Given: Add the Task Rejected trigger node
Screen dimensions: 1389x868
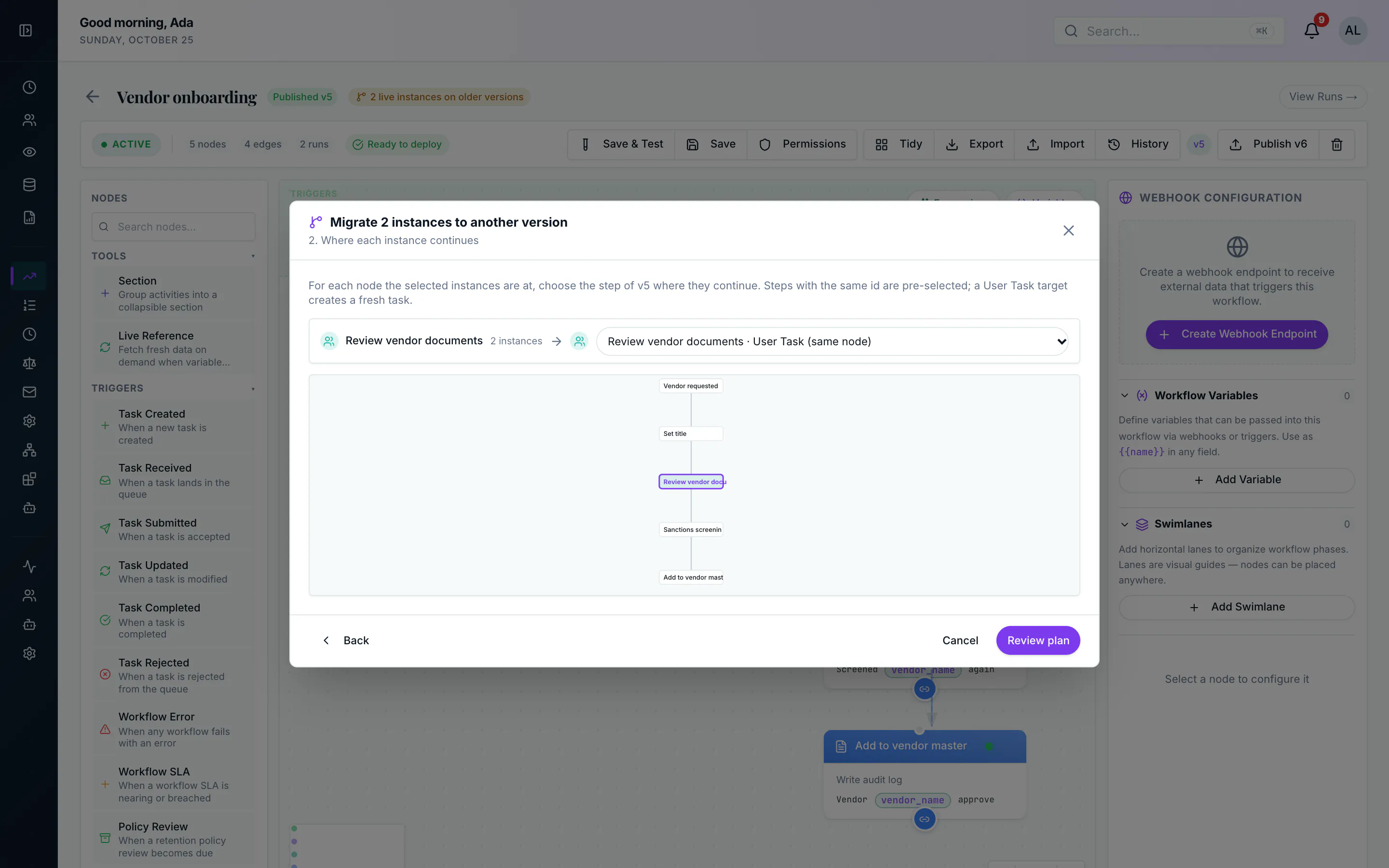Looking at the screenshot, I should click(173, 675).
